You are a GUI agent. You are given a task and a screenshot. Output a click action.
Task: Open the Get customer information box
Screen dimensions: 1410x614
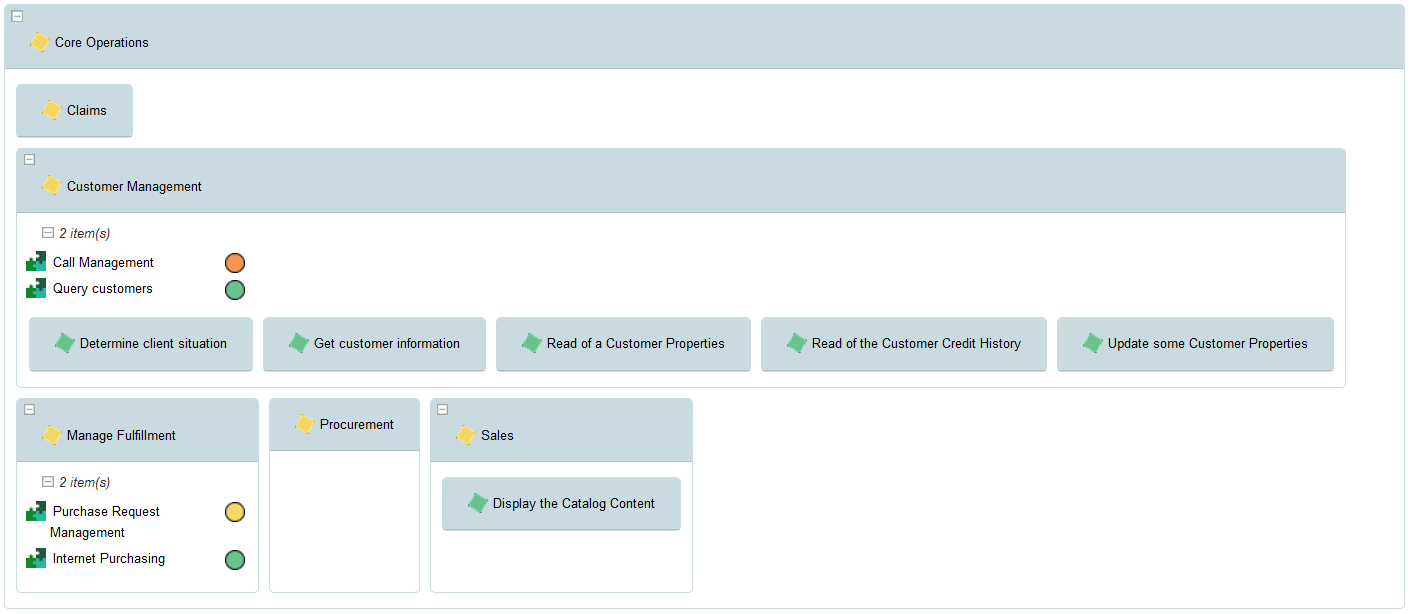[374, 344]
